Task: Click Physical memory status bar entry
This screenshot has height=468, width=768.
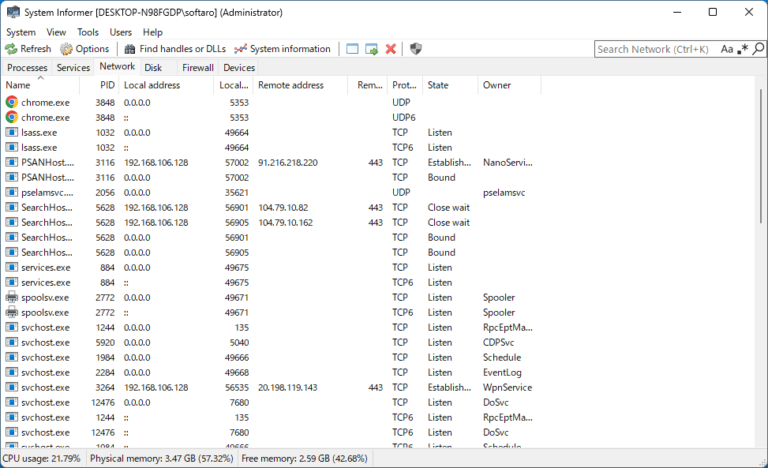Action: click(x=162, y=458)
